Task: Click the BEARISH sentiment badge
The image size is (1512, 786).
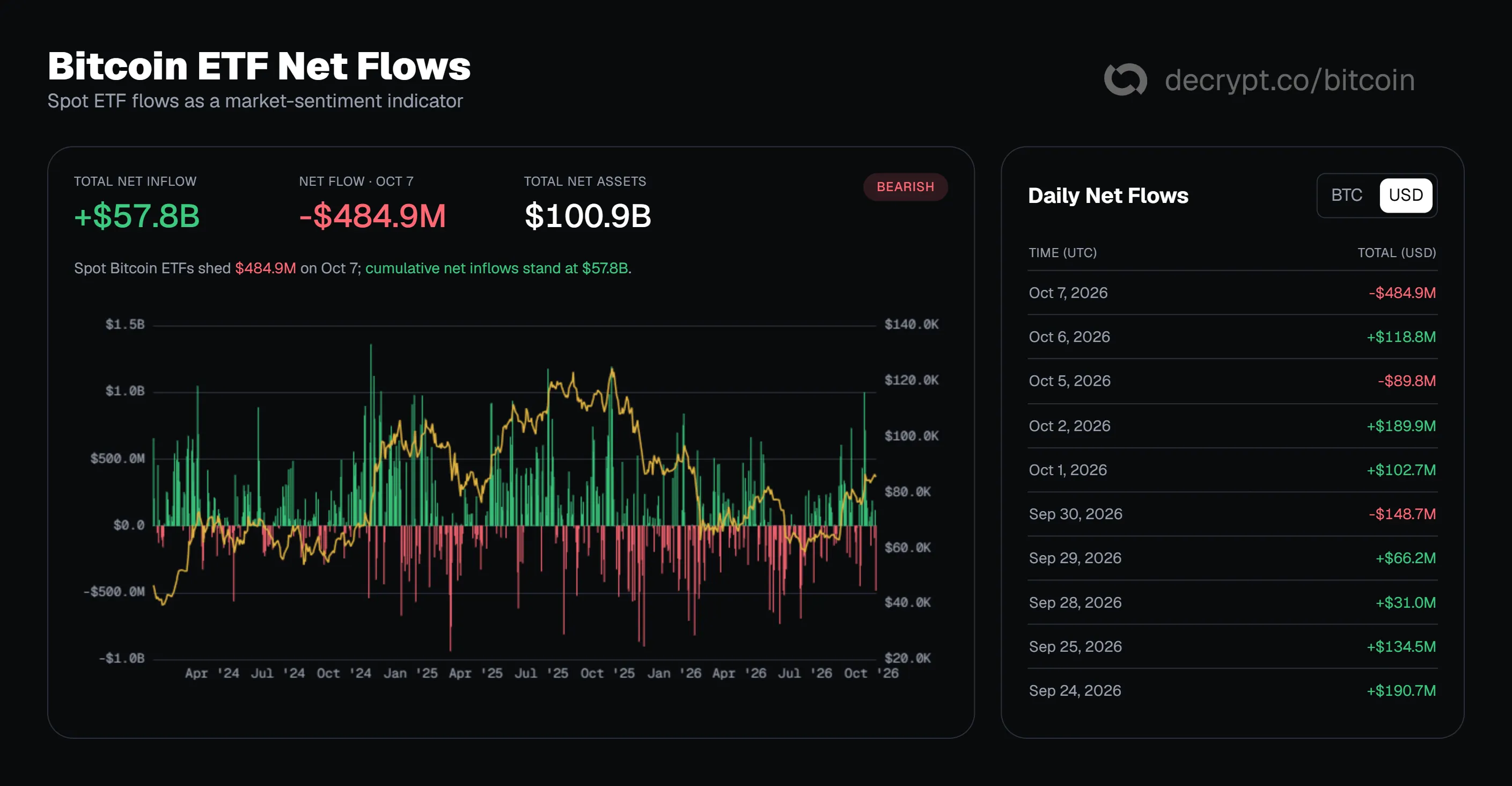Action: (905, 187)
